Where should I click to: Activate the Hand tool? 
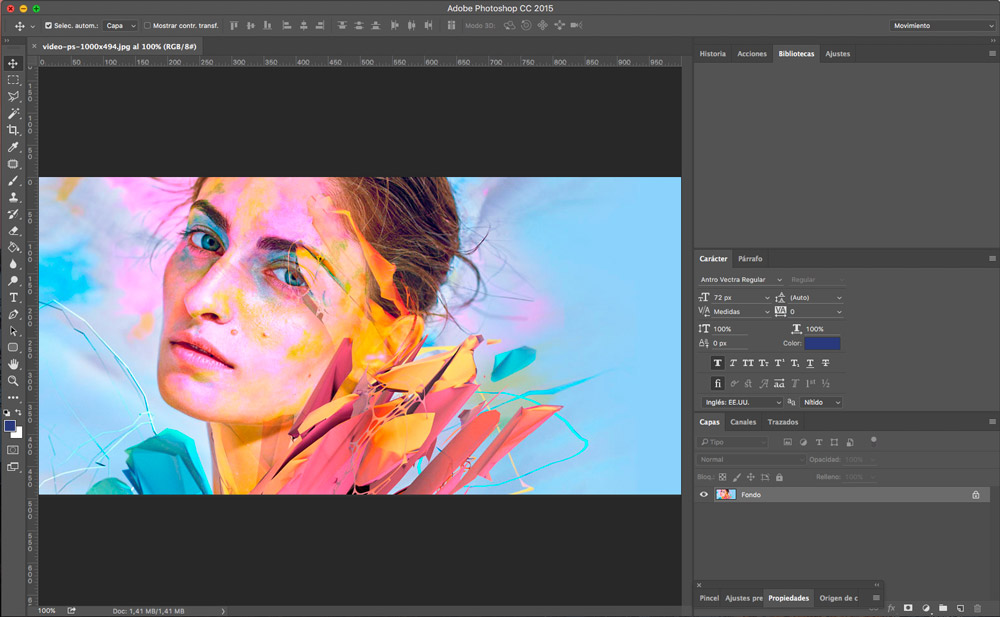pos(13,364)
